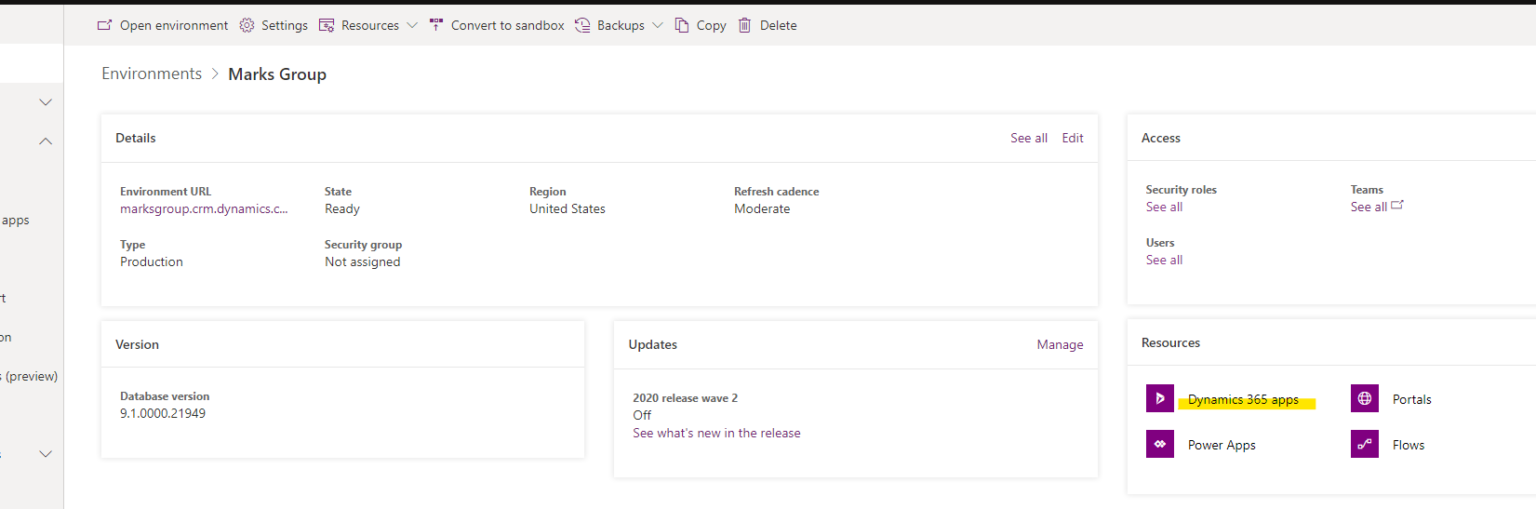Click the Delete trash icon
The image size is (1536, 509).
(744, 25)
